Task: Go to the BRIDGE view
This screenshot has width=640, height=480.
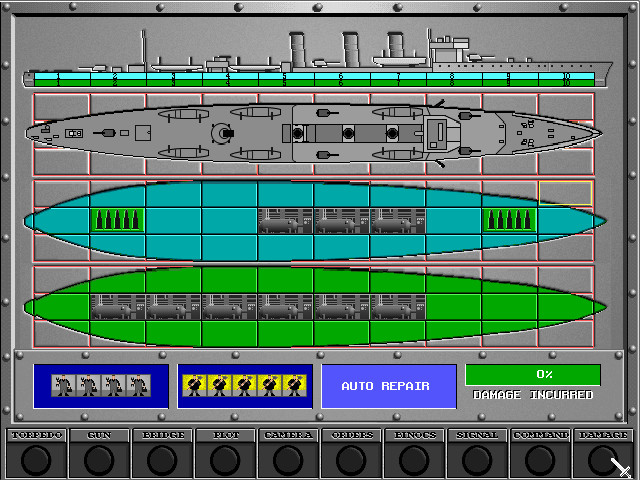Action: 162,453
